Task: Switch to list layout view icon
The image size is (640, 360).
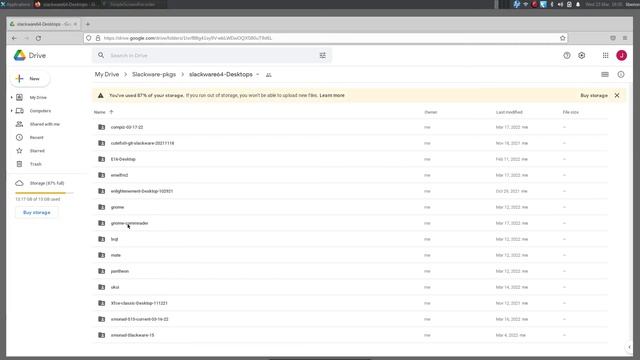Action: pyautogui.click(x=605, y=75)
